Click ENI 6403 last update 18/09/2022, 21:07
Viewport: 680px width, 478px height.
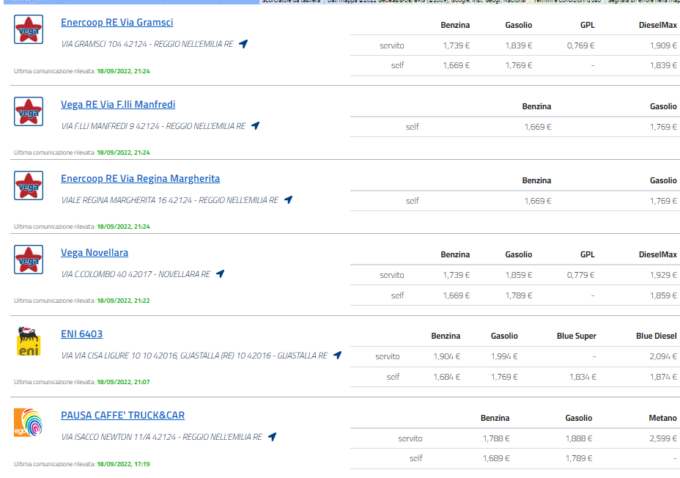[124, 382]
